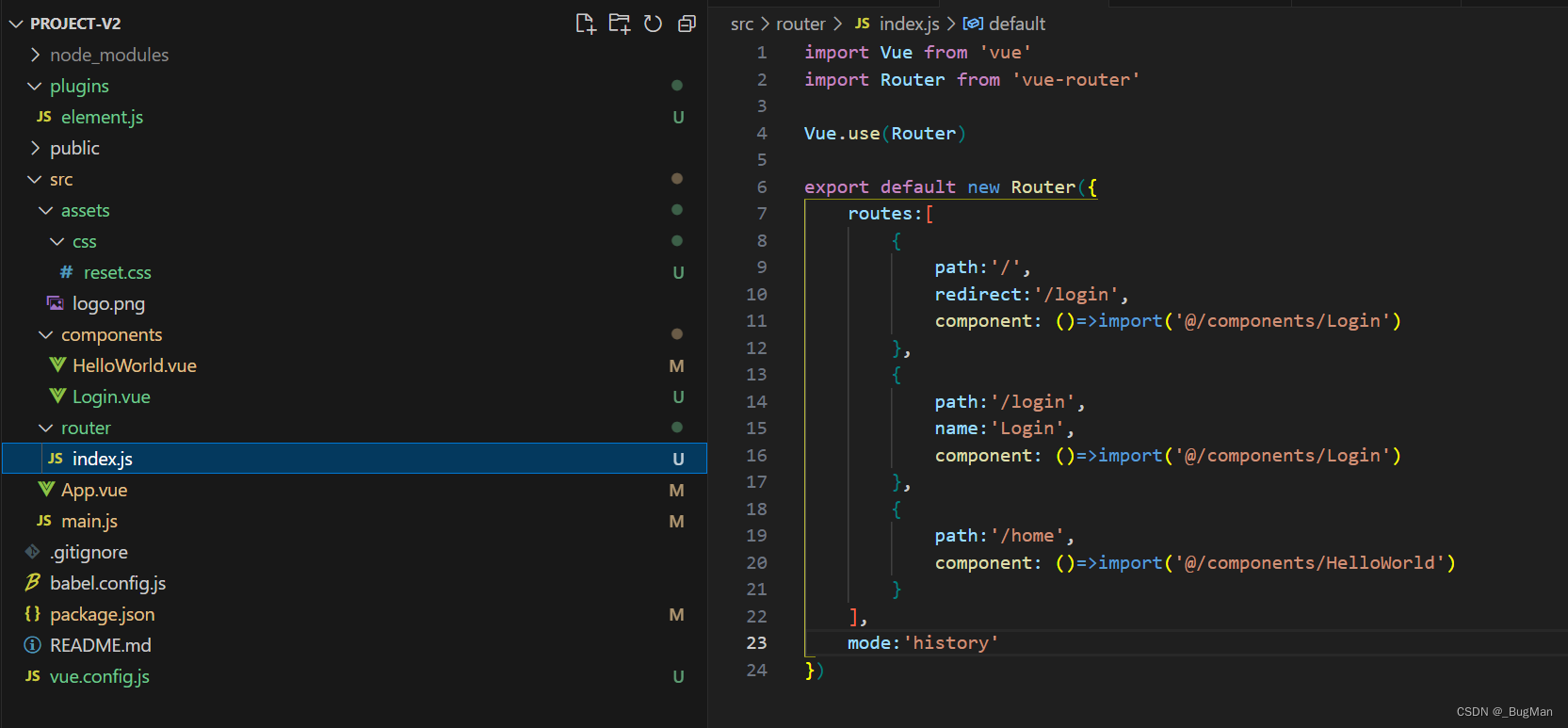Click the CSS hash icon beside reset.css
Screen dimensions: 1568x728
point(66,272)
